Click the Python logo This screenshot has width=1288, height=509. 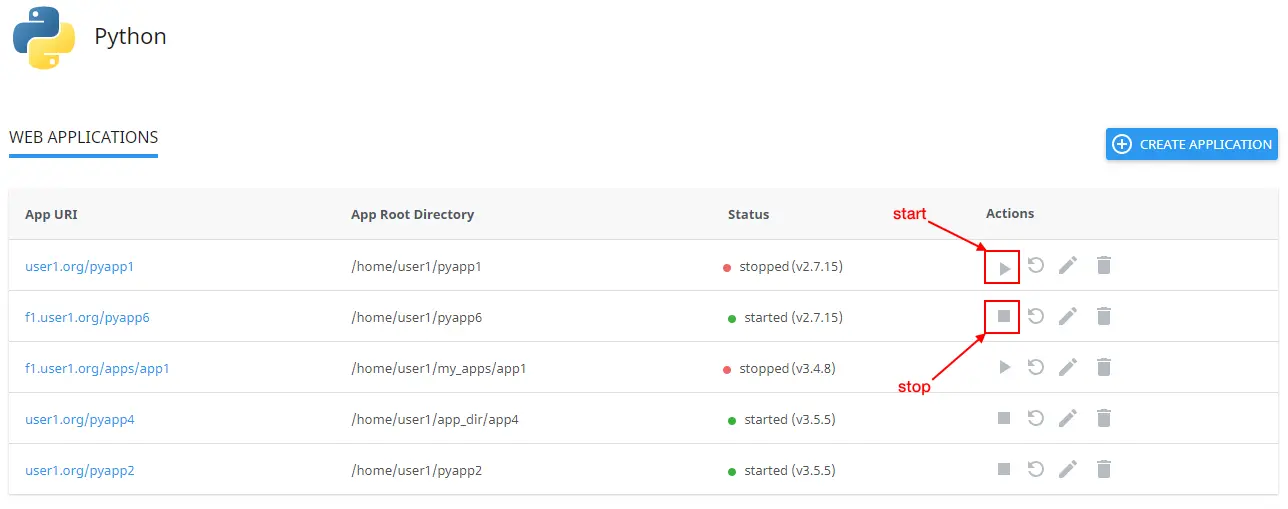point(44,38)
